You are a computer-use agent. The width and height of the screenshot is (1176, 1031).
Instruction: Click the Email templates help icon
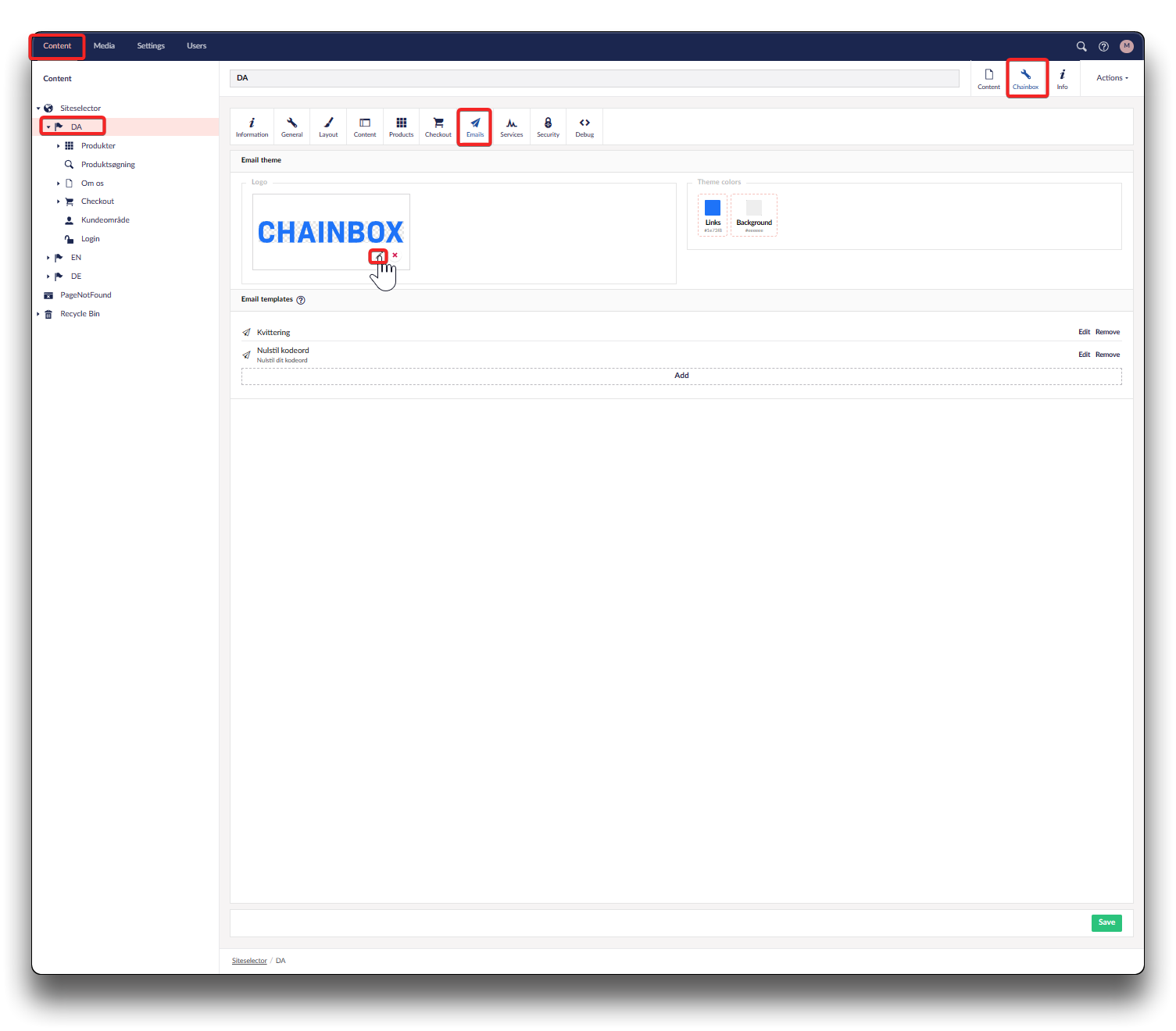[x=301, y=300]
